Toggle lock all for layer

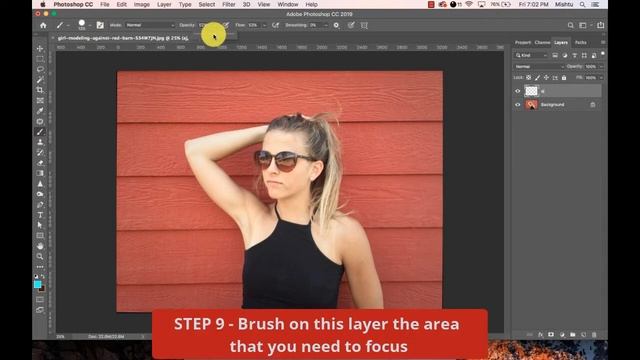564,78
